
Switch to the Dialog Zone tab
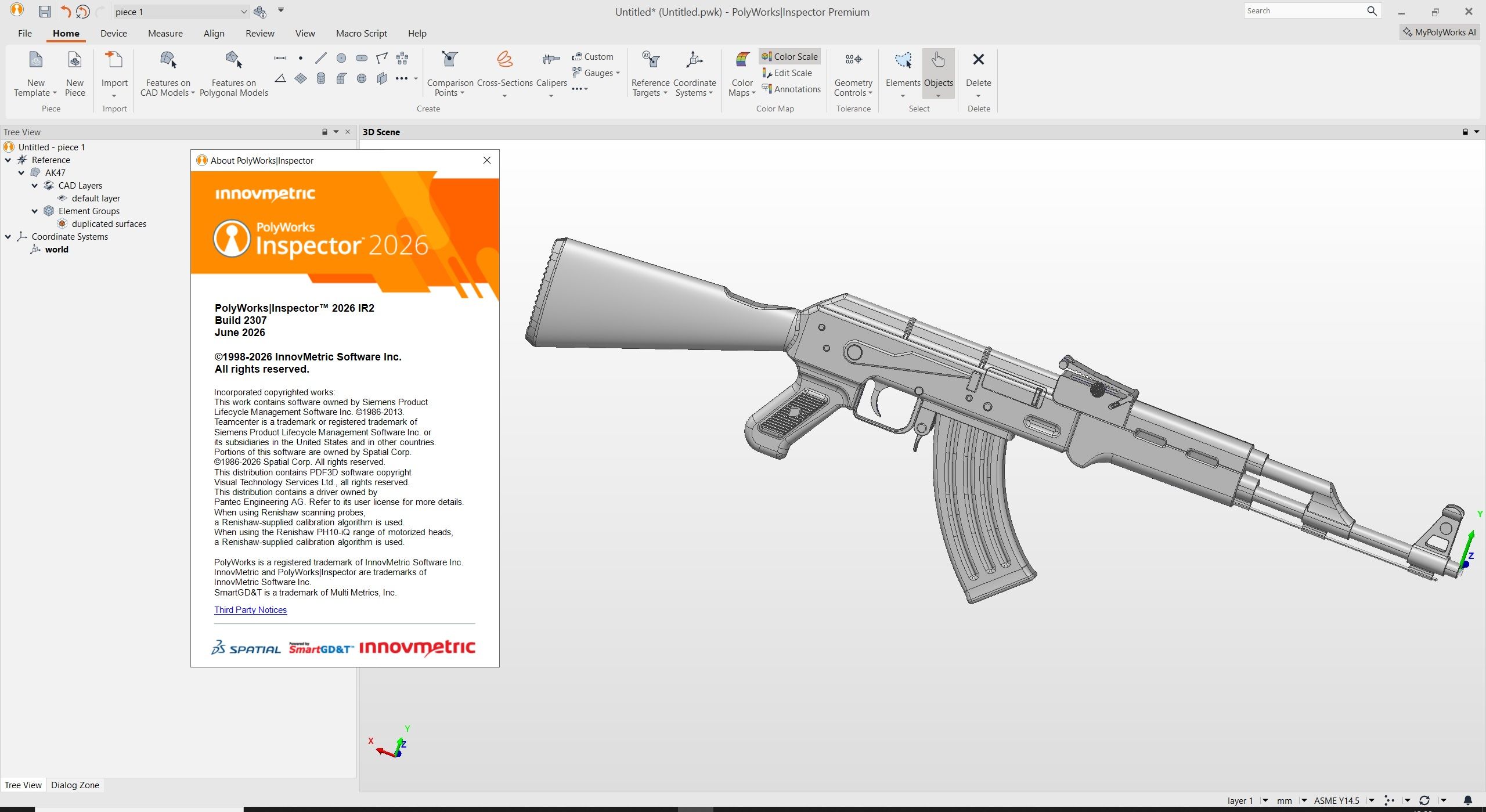tap(75, 785)
